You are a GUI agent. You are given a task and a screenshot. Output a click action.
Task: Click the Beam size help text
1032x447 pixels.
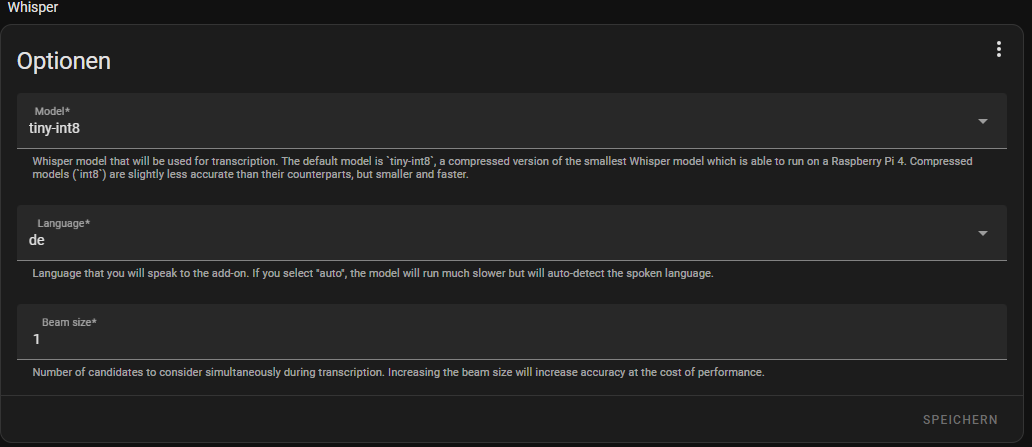(398, 372)
